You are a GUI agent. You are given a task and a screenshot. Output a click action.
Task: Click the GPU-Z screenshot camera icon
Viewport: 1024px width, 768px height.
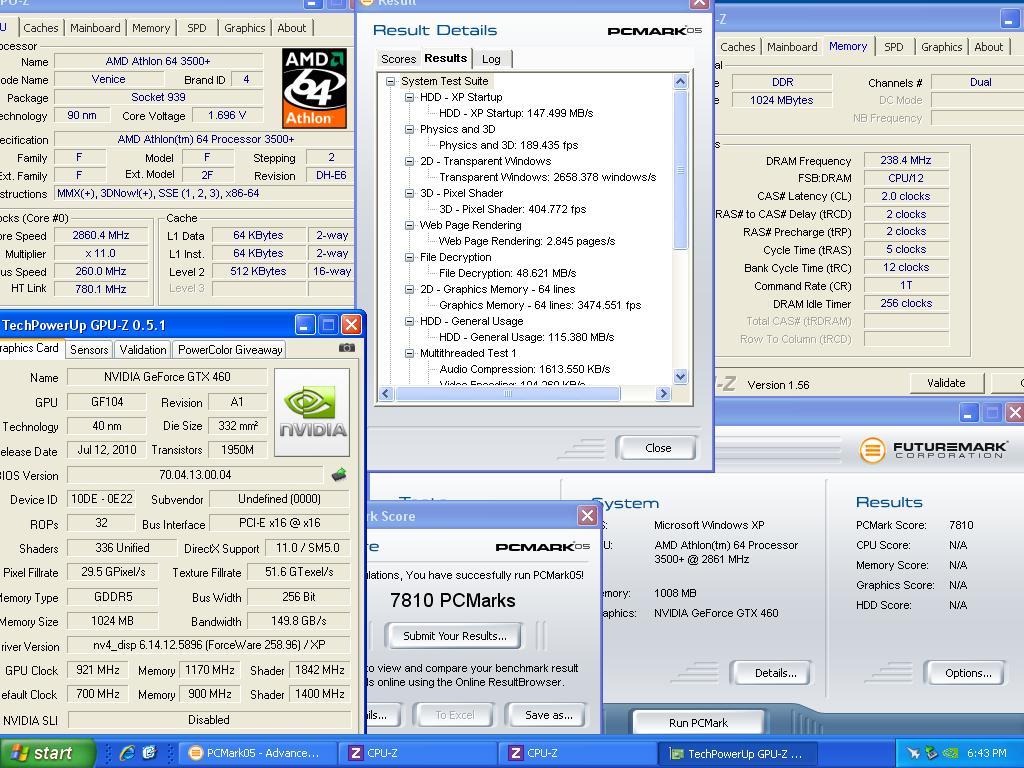[x=347, y=348]
